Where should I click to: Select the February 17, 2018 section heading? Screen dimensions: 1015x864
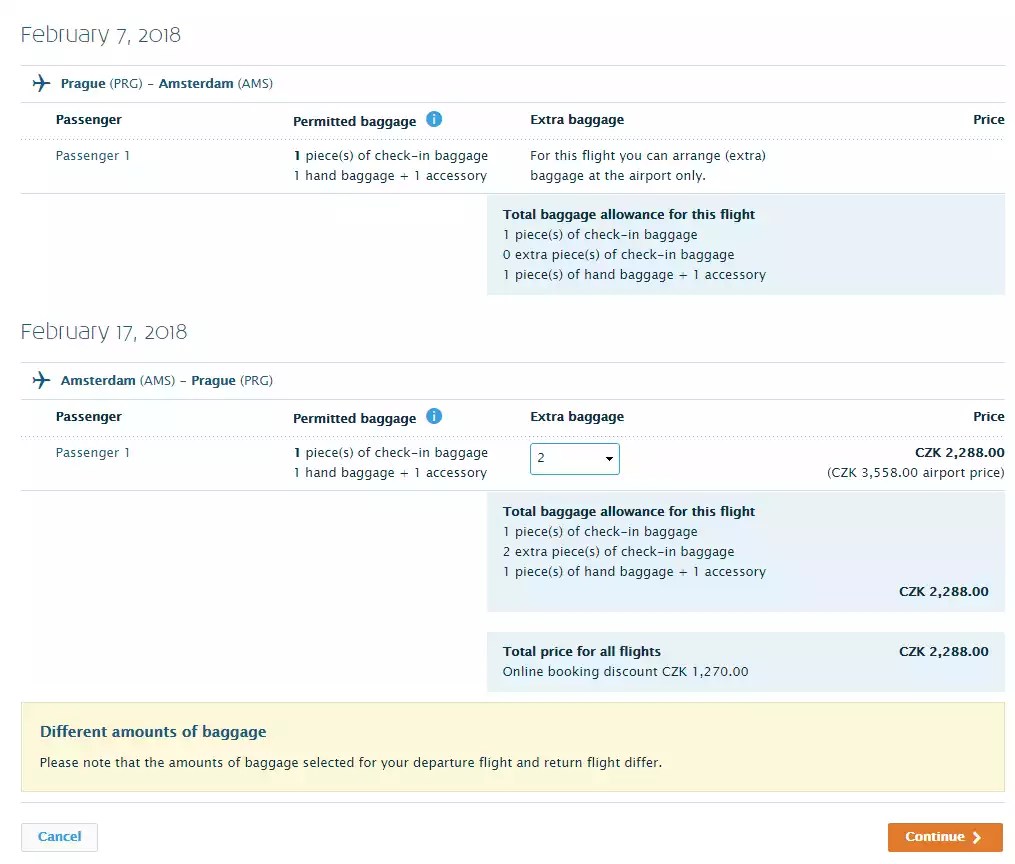coord(104,331)
